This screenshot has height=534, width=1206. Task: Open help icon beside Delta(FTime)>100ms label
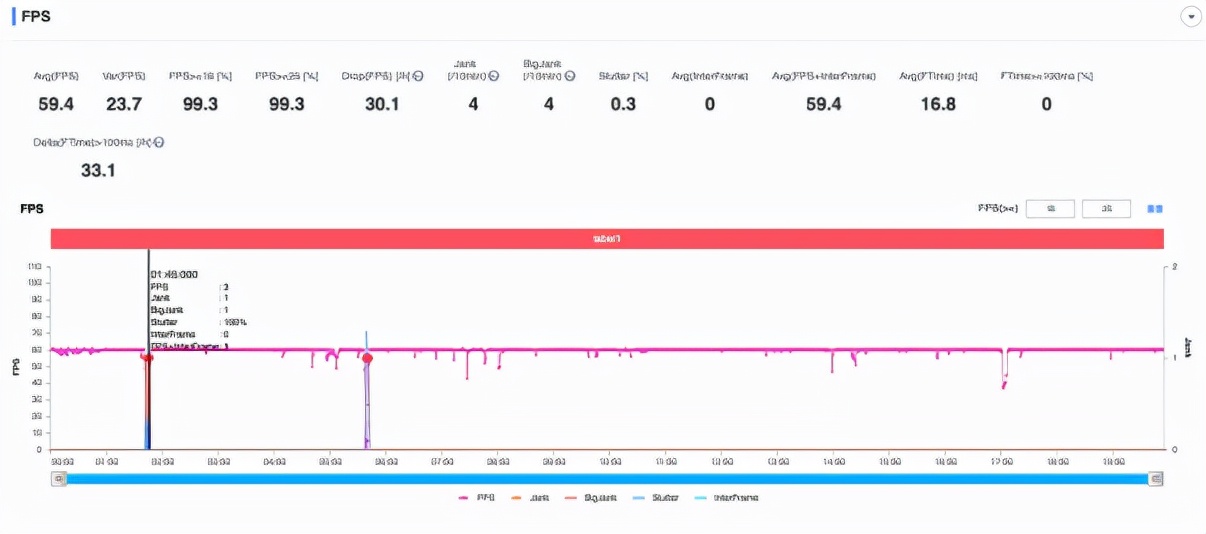[x=159, y=143]
